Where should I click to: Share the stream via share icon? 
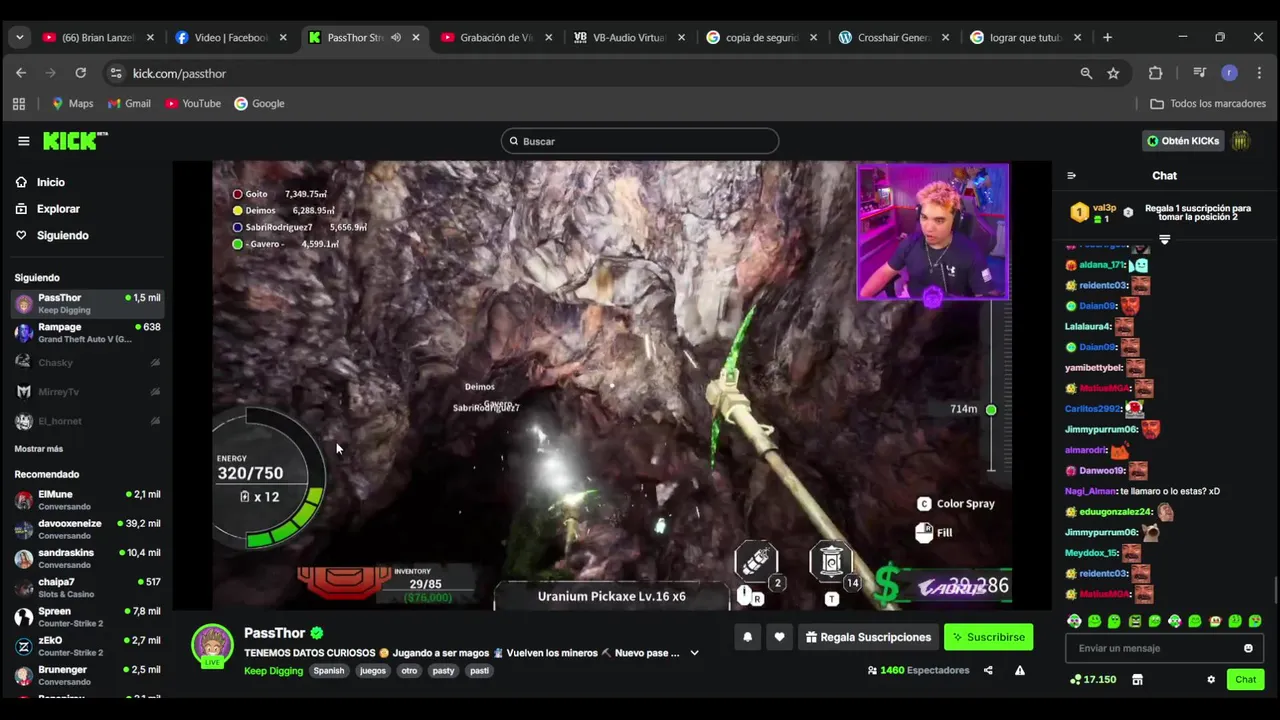[x=988, y=670]
